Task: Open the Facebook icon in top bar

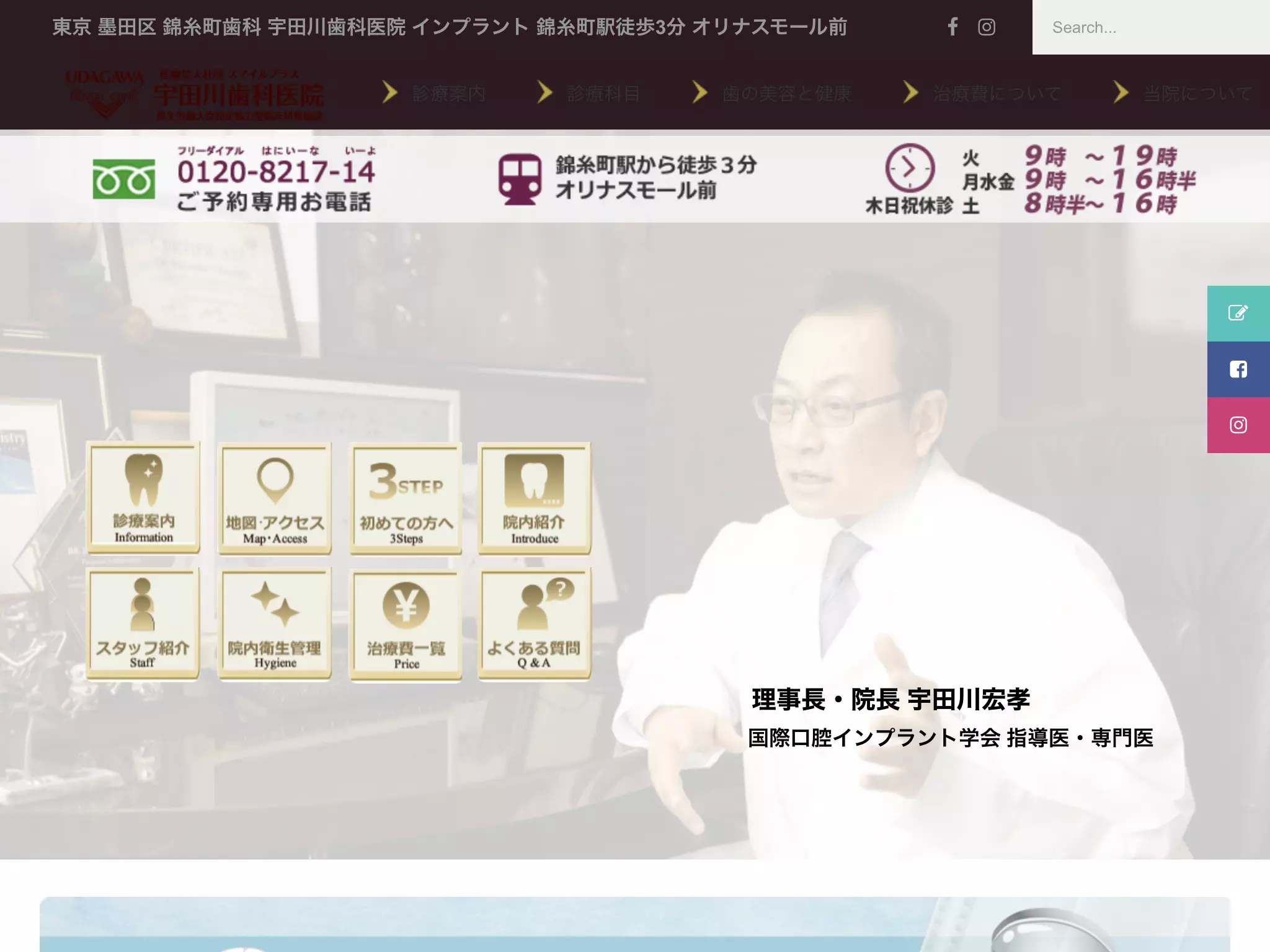Action: point(952,27)
